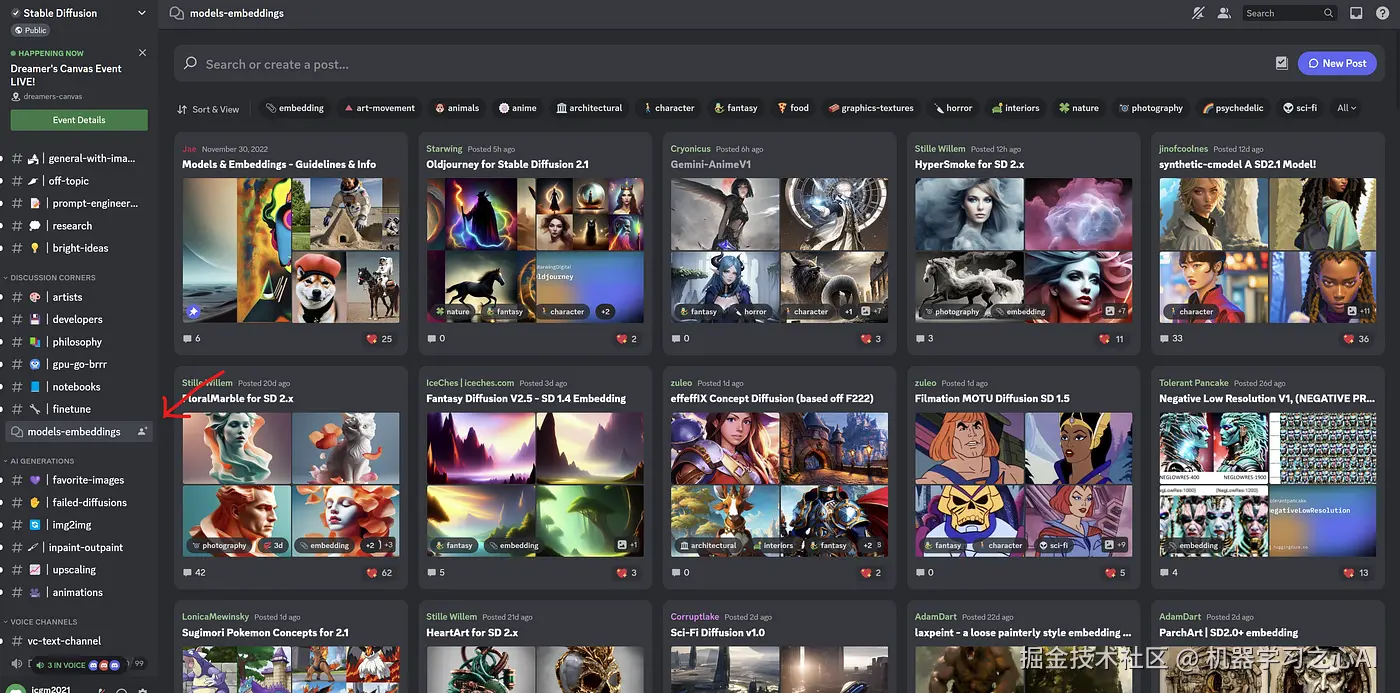
Task: Toggle the photography tag filter
Action: (x=1150, y=107)
